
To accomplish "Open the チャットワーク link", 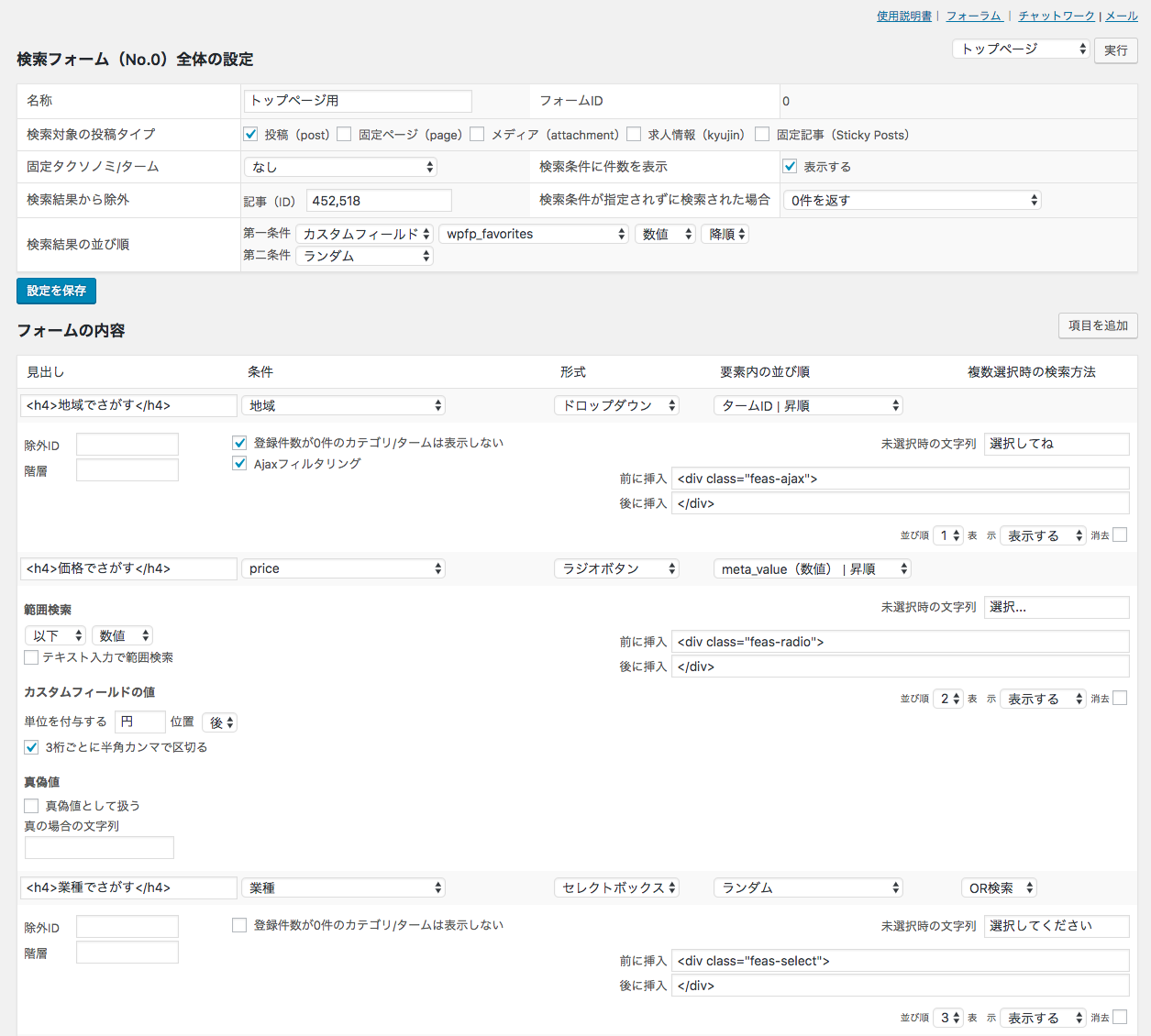I will tap(1057, 17).
